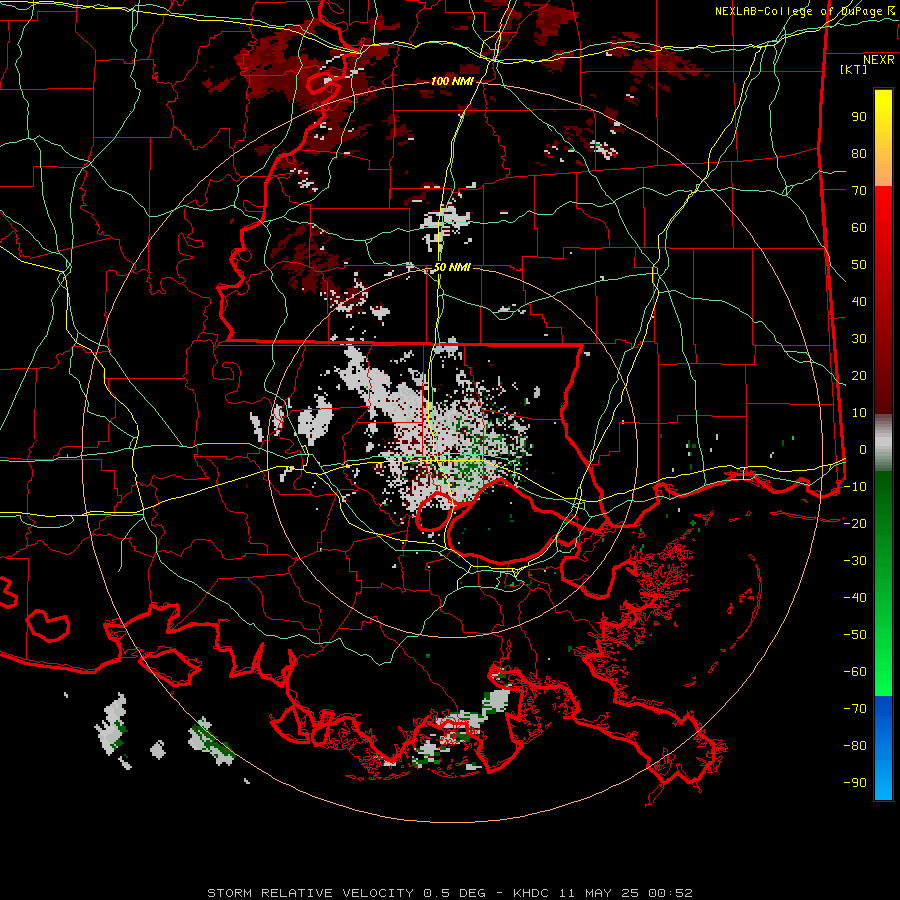This screenshot has width=900, height=900.
Task: Click the positive 40 scale value
Action: click(859, 301)
